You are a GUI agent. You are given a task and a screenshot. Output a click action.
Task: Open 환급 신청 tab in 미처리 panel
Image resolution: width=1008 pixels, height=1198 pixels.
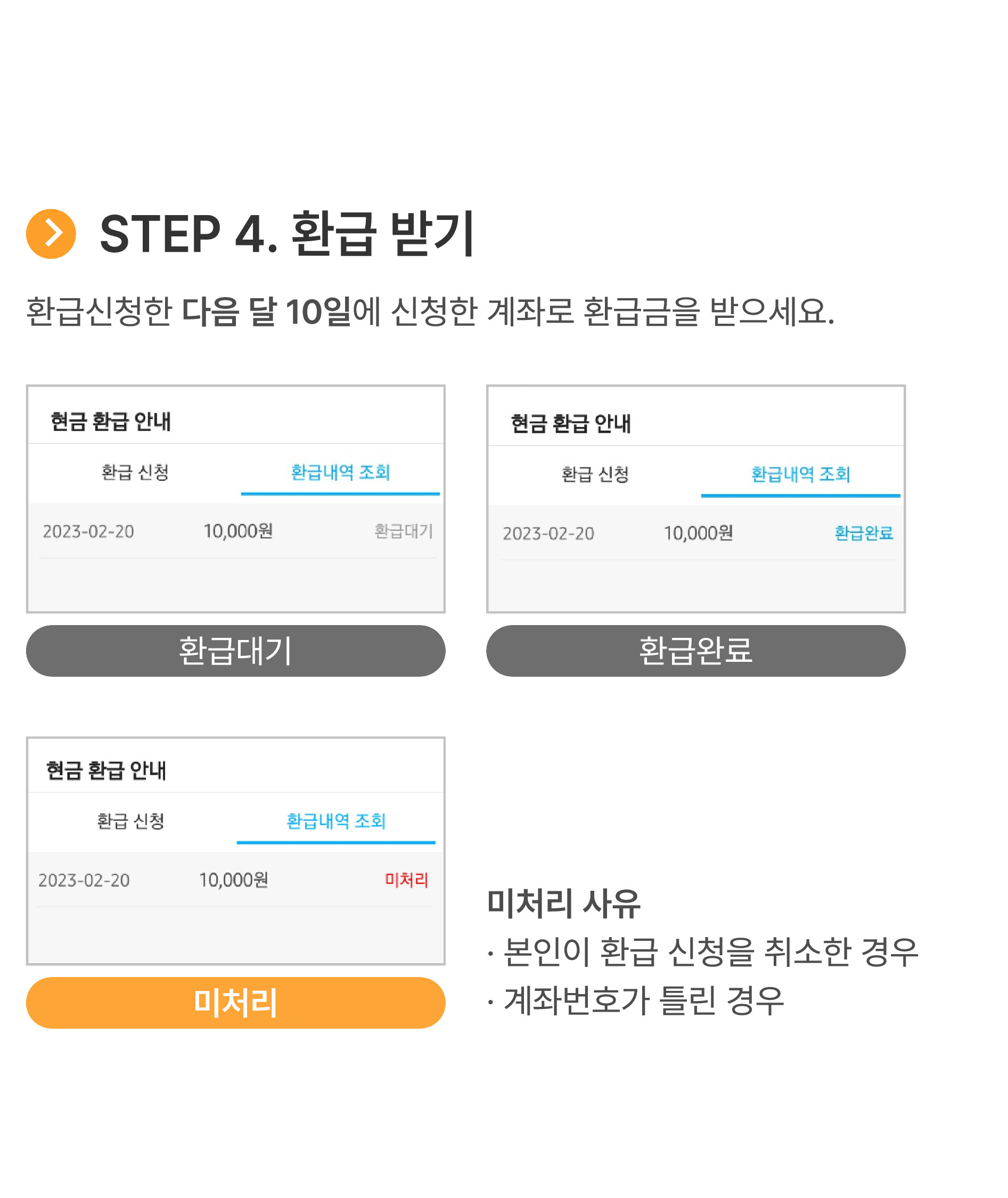coord(130,821)
